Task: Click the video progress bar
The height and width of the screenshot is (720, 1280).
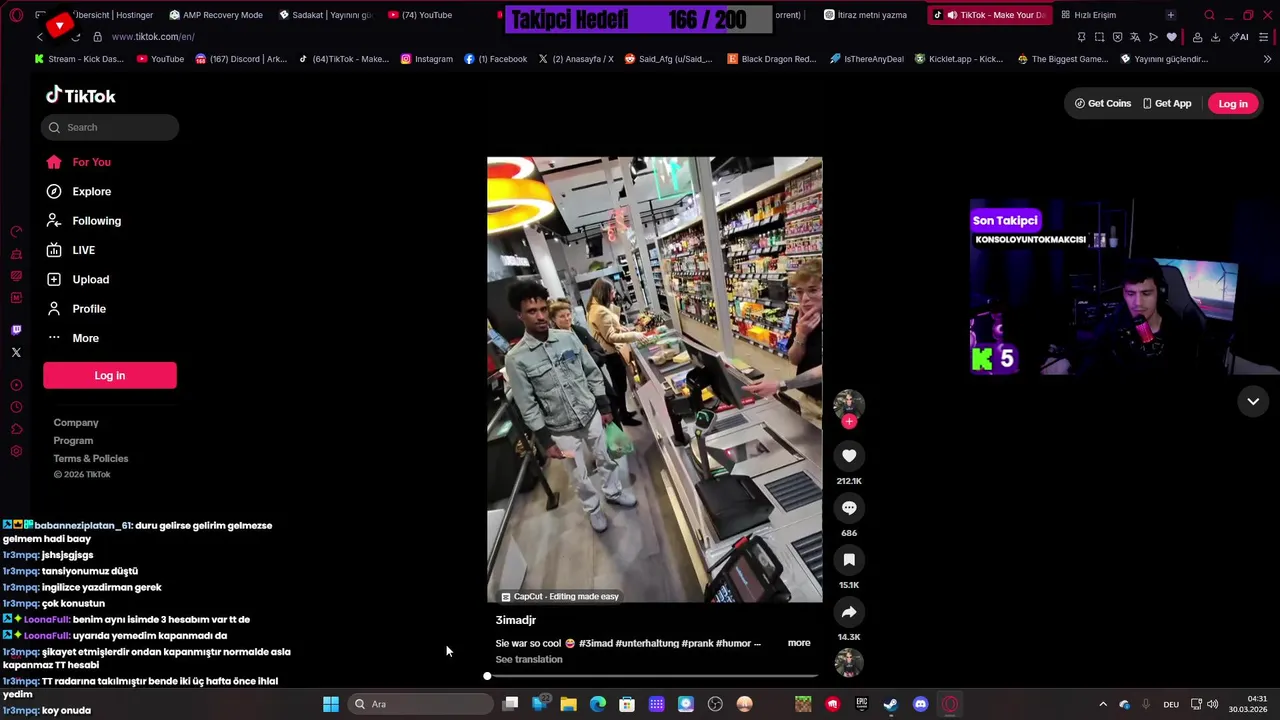Action: (x=654, y=677)
